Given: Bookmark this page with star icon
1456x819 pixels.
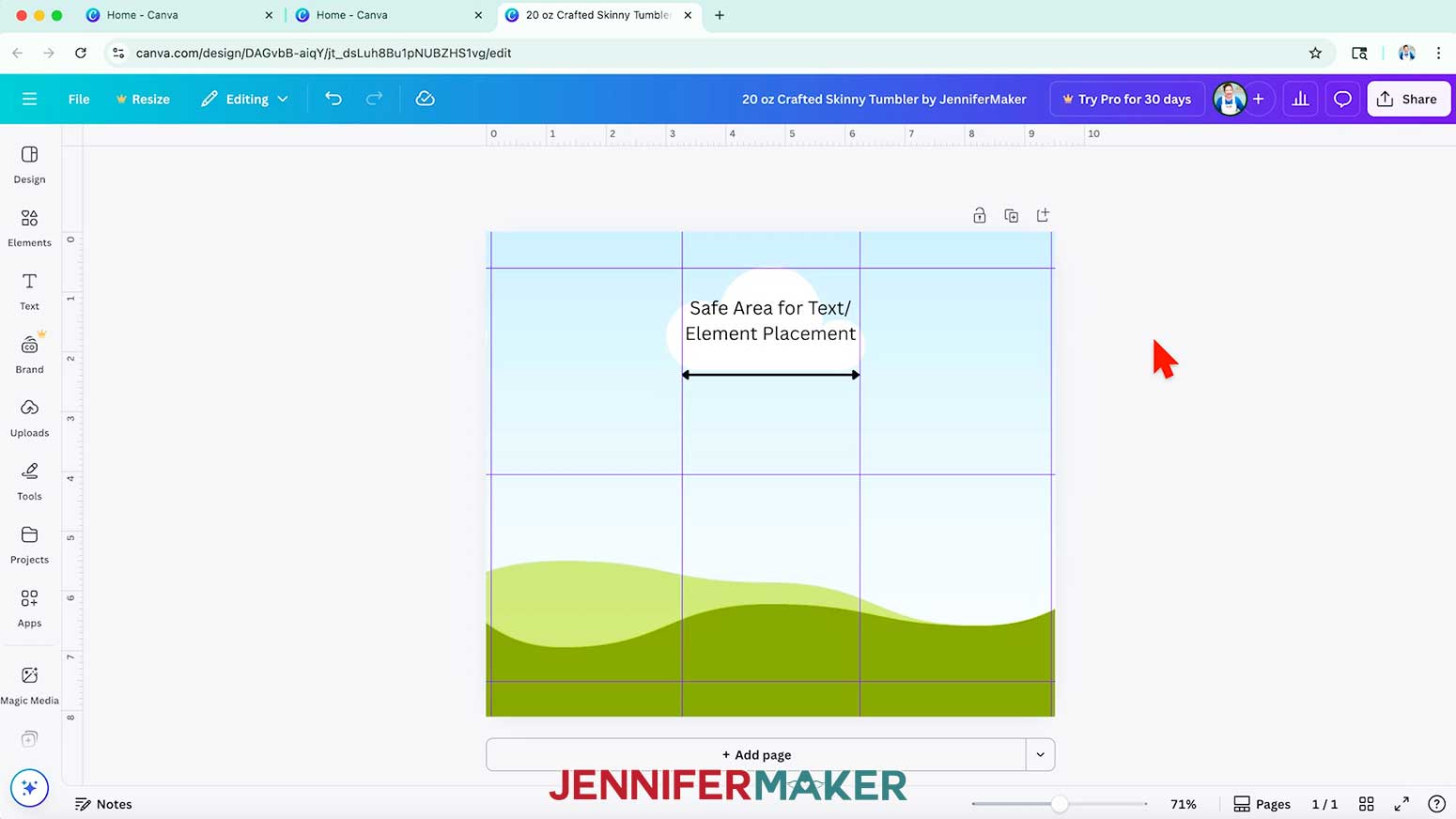Looking at the screenshot, I should (x=1315, y=53).
